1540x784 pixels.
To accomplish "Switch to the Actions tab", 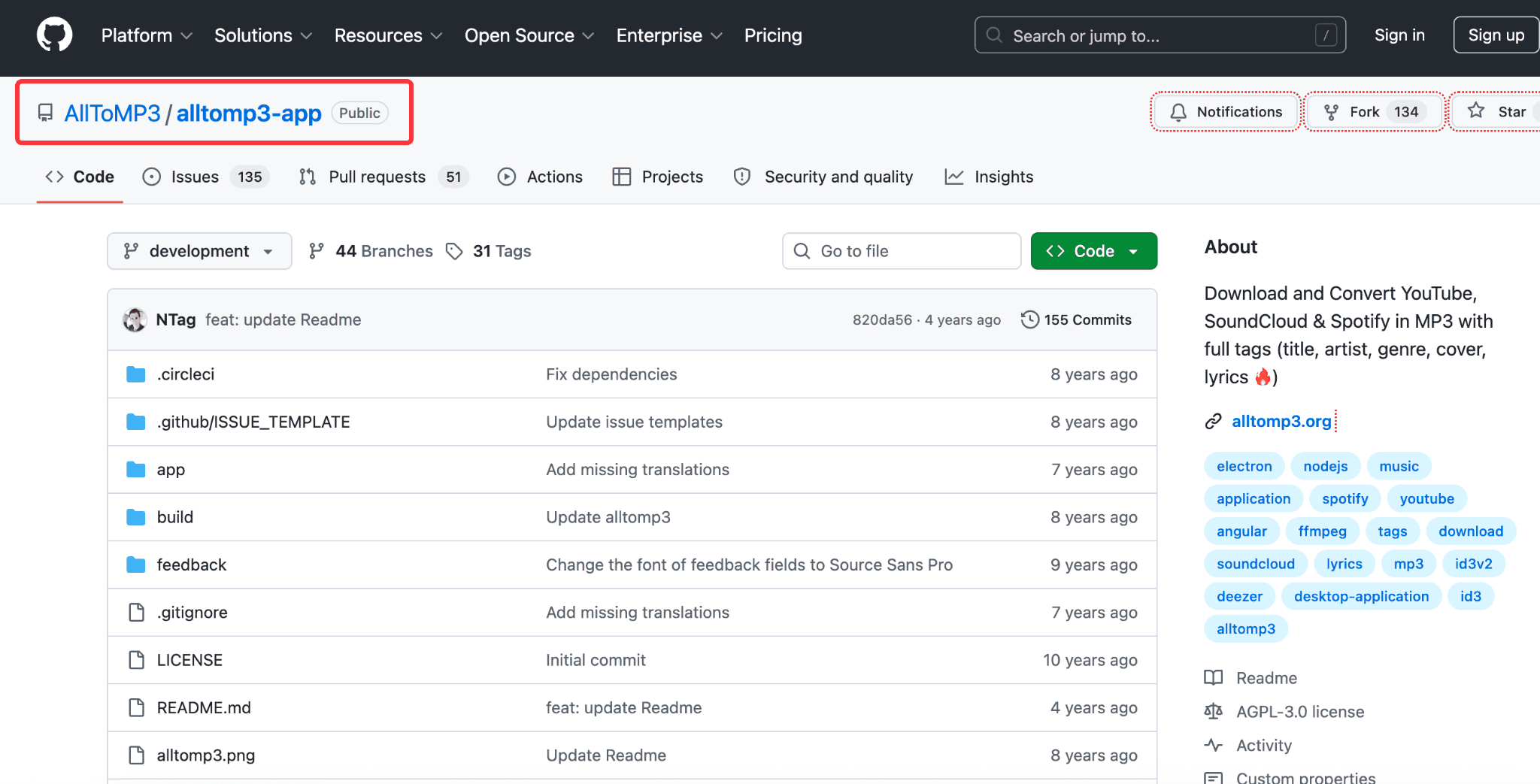I will (540, 177).
